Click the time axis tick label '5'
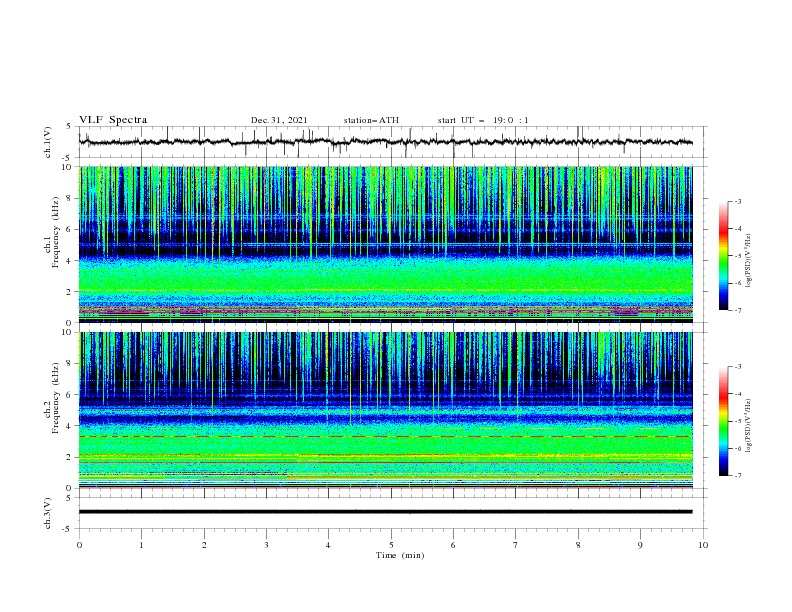Viewport: 792px width, 612px height. point(391,545)
